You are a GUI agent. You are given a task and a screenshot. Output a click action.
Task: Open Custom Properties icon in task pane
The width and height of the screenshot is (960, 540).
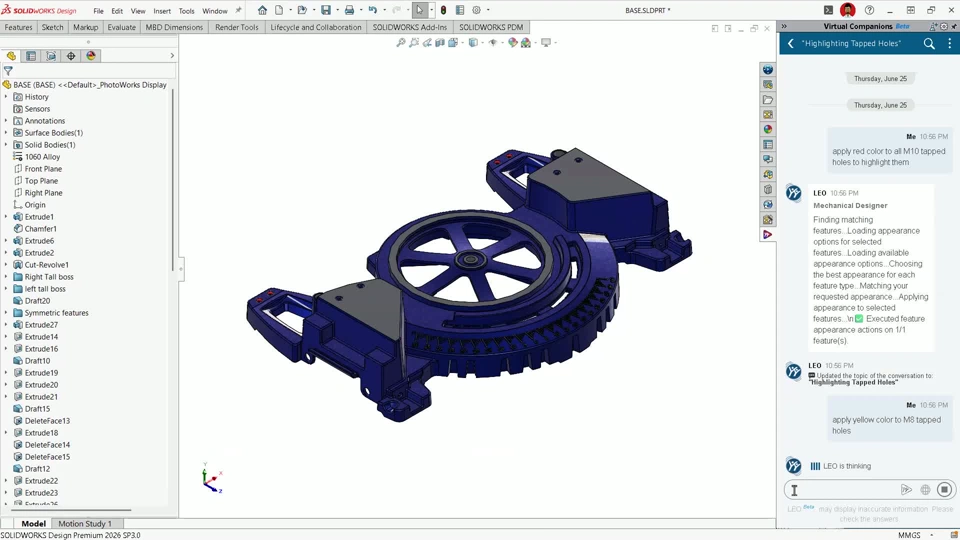(768, 144)
